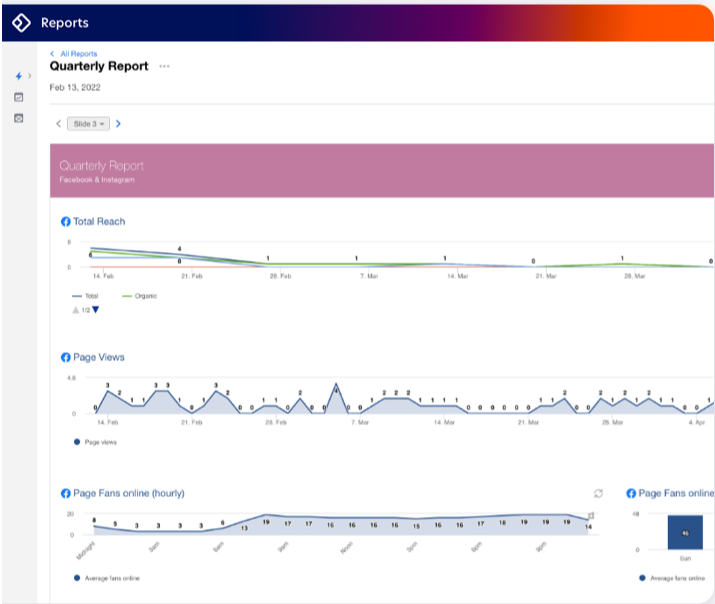Screen dimensions: 715x604
Task: Click the Noon label on hourly chart axis
Action: [x=347, y=547]
